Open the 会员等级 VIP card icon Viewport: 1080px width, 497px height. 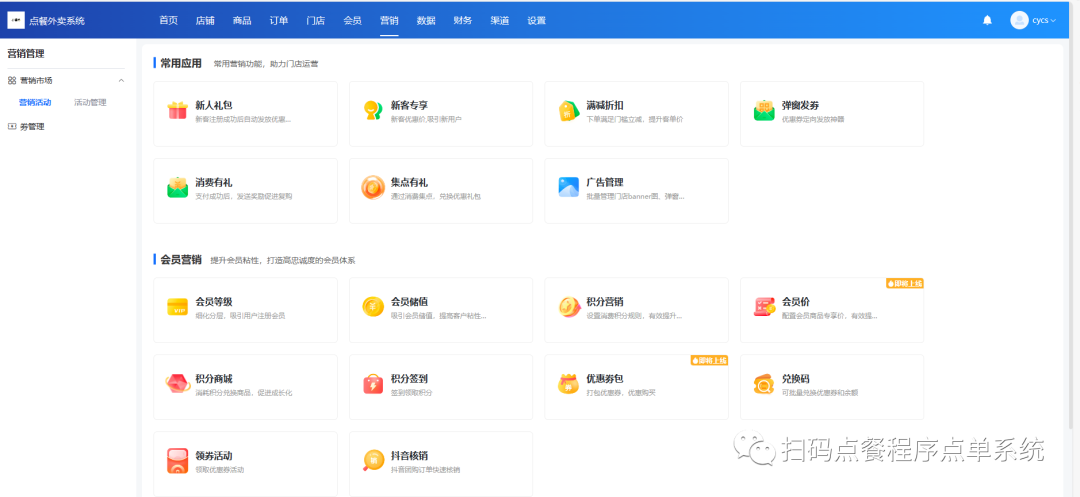point(177,307)
